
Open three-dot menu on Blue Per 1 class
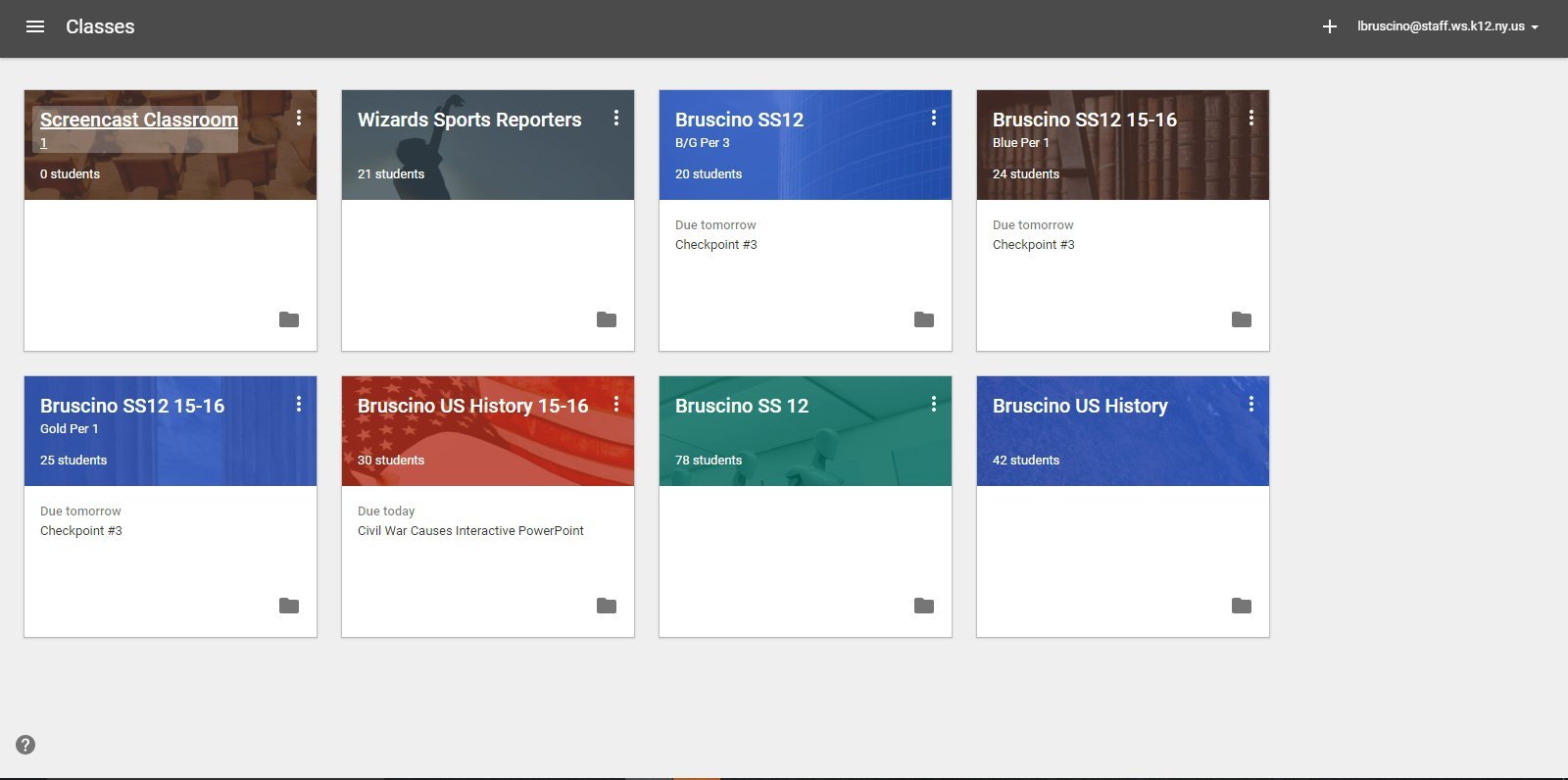click(1251, 119)
